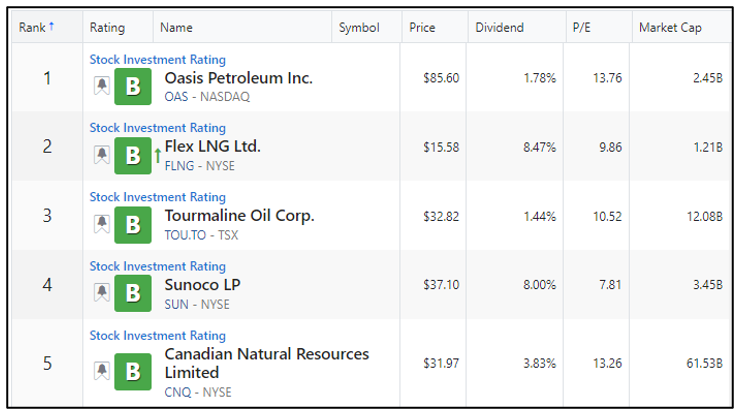The height and width of the screenshot is (418, 741).
Task: Sort by the Rank column header
Action: [36, 27]
